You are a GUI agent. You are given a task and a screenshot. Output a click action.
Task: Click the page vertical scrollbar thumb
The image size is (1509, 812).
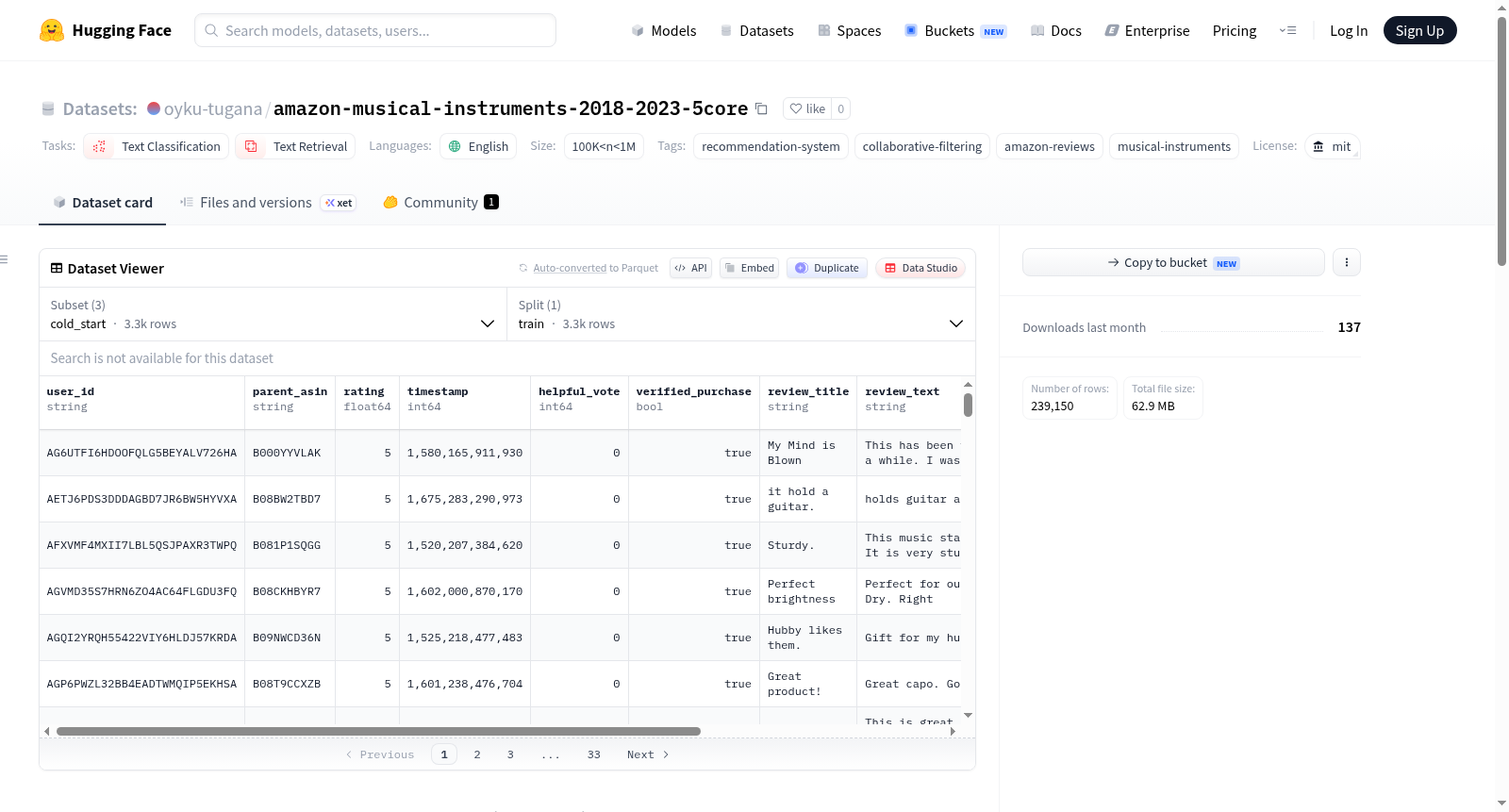[1501, 141]
